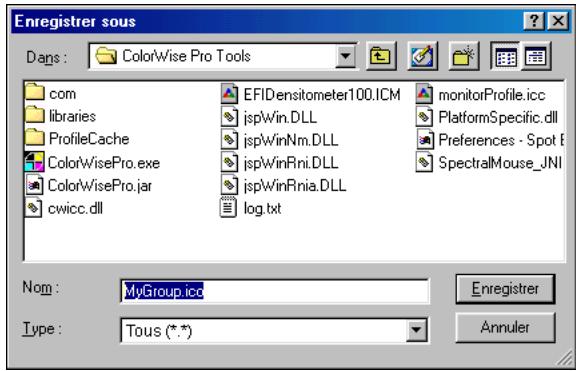This screenshot has height=371, width=576.
Task: Select the jspWinRnia.DLL file icon
Action: click(229, 185)
